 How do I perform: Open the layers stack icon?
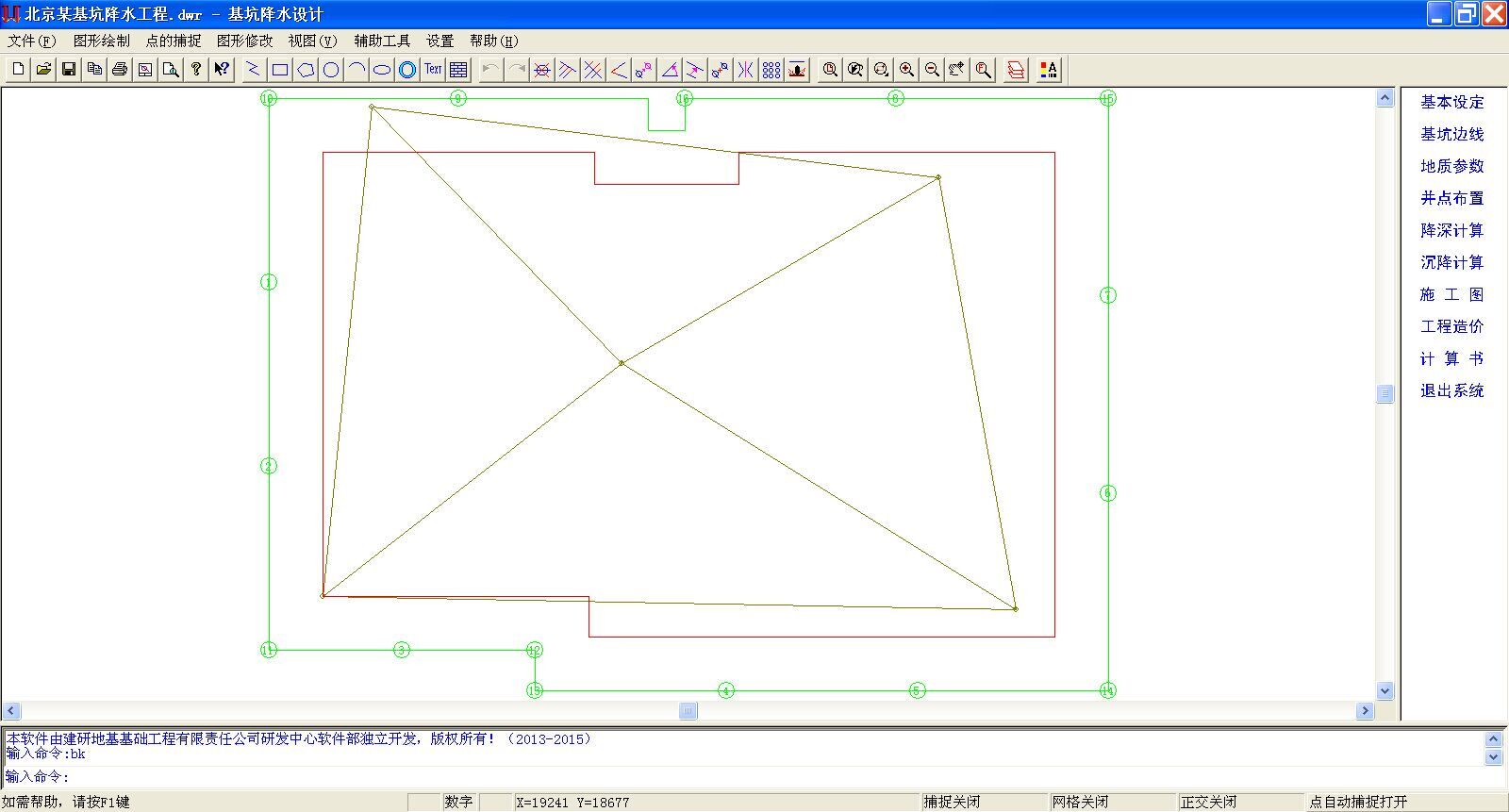click(x=1016, y=70)
